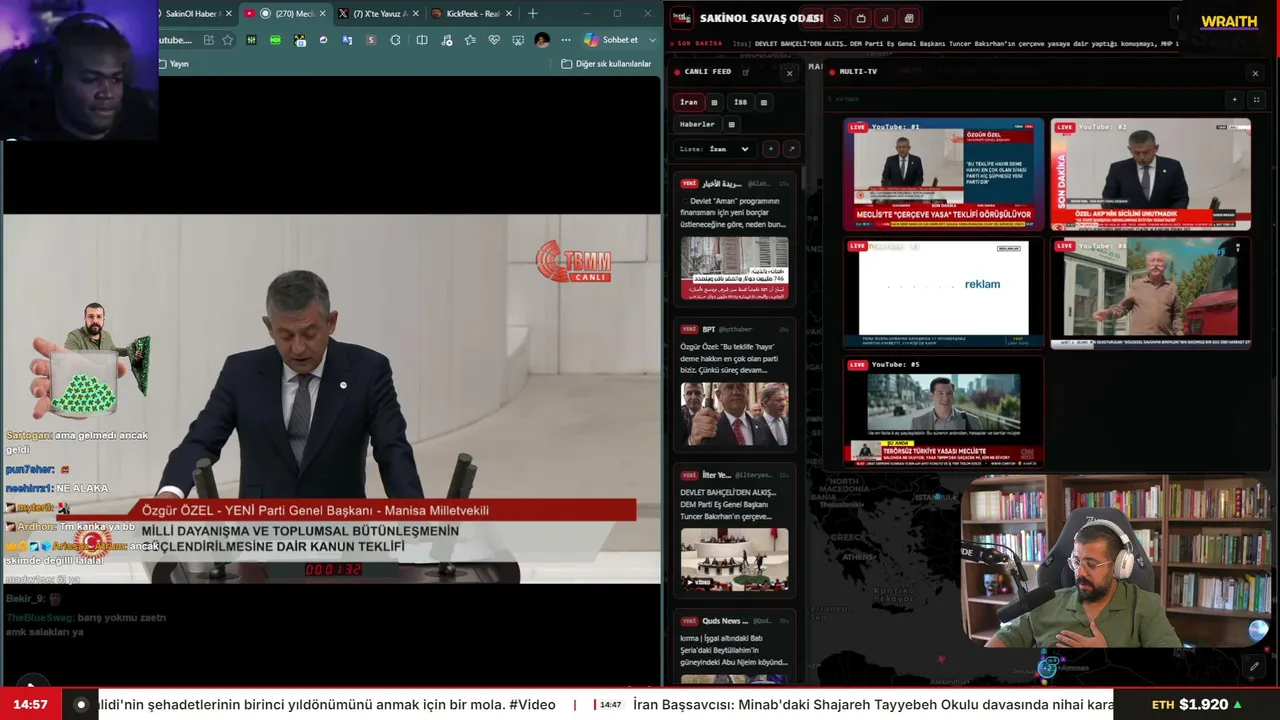
Task: Click the pencil edit icon on map
Action: point(1254,666)
